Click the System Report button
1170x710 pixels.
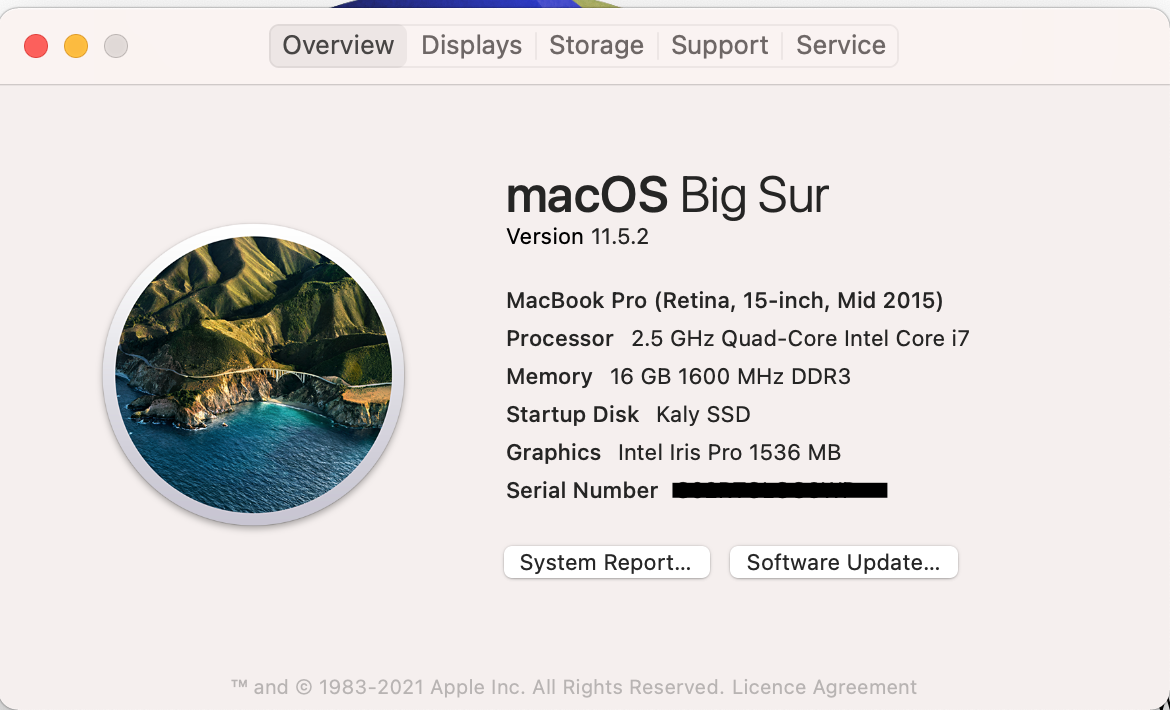(606, 562)
